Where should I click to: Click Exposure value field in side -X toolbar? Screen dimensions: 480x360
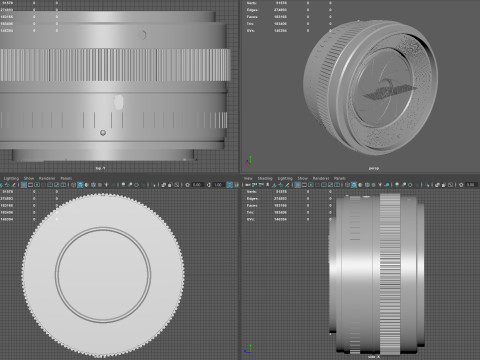(471, 184)
